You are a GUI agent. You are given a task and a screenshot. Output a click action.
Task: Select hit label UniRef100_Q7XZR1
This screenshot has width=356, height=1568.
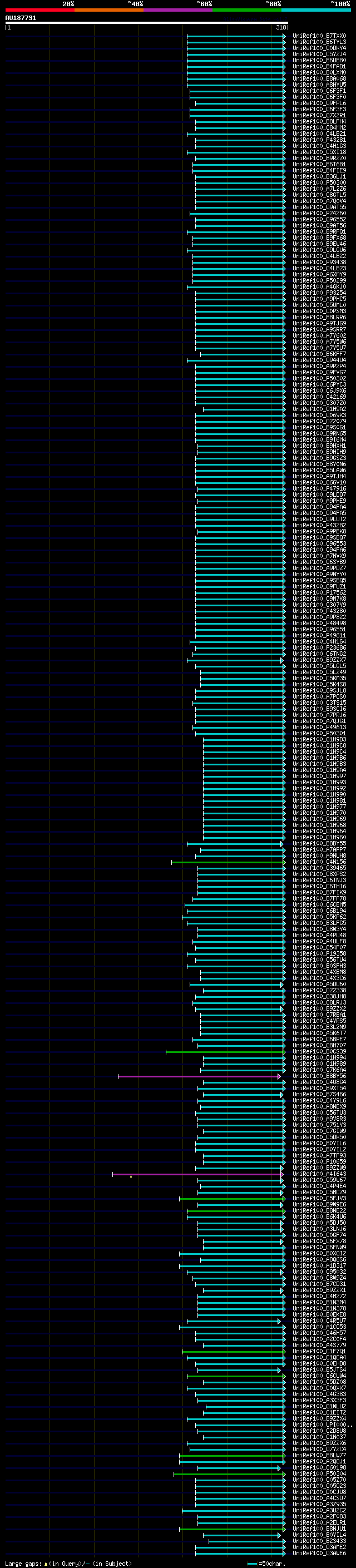[x=319, y=116]
